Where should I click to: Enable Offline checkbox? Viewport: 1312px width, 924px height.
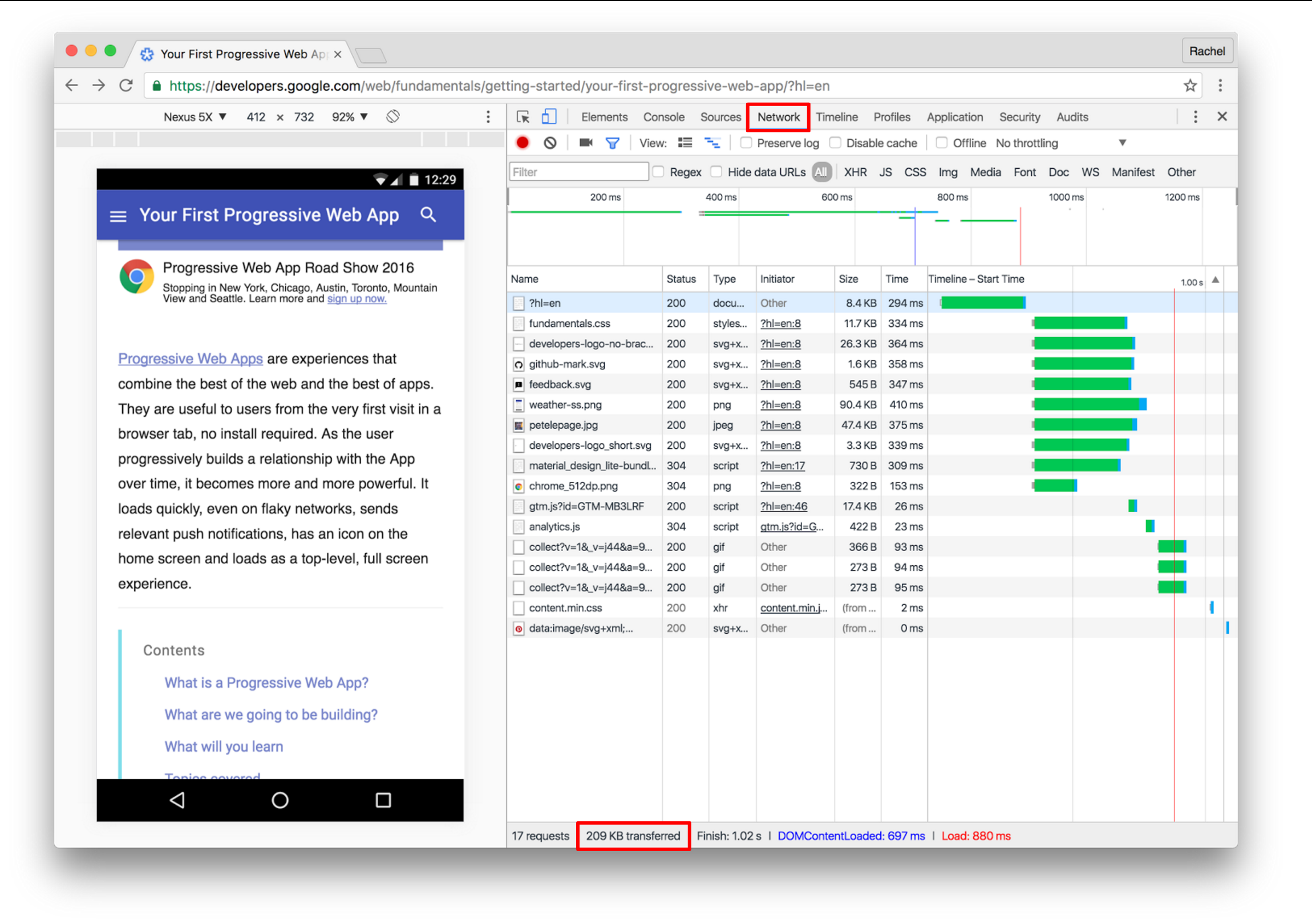pos(942,143)
